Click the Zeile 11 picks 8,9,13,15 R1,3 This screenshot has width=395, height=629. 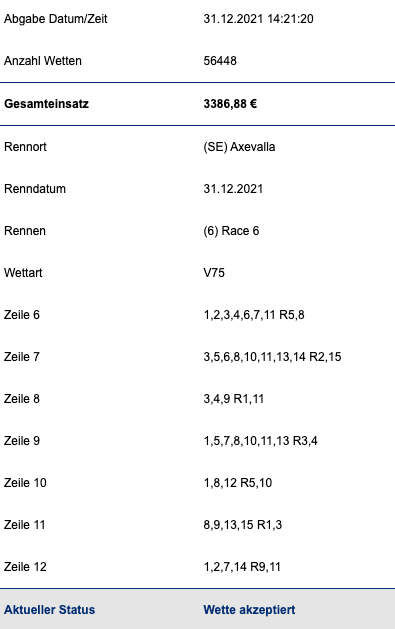coord(243,525)
